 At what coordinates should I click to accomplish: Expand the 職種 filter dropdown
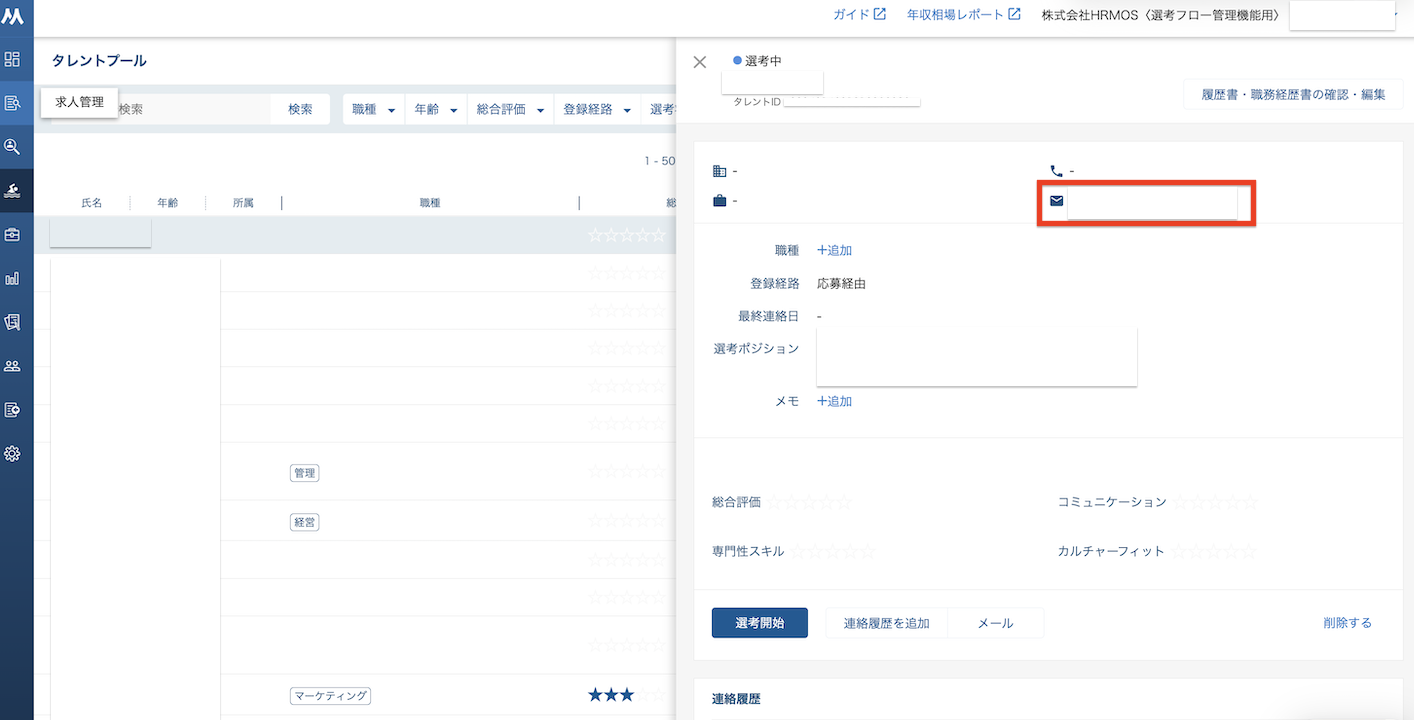click(374, 109)
